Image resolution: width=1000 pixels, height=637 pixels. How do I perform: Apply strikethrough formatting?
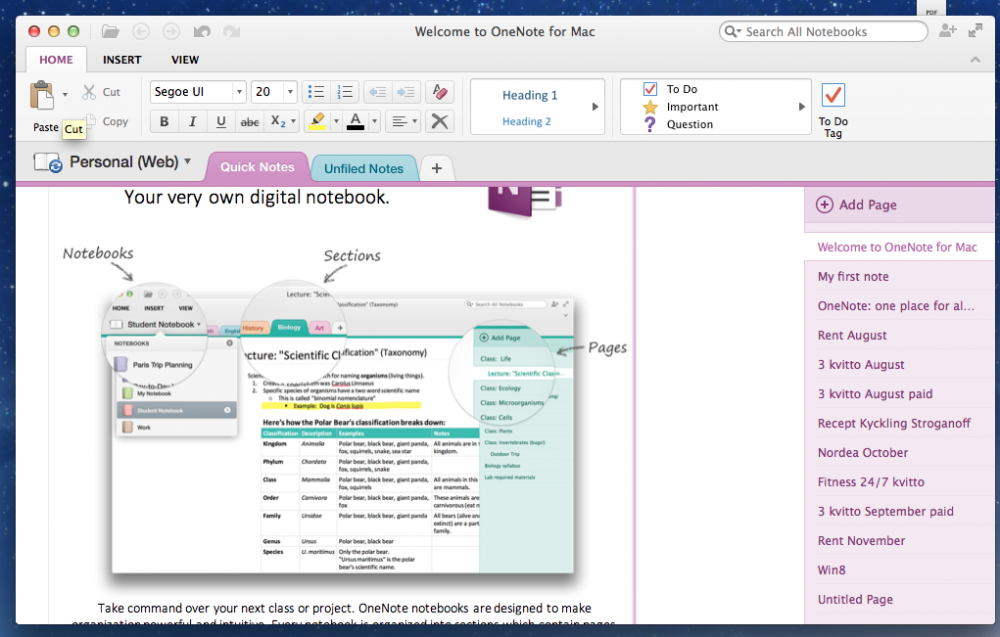[249, 121]
